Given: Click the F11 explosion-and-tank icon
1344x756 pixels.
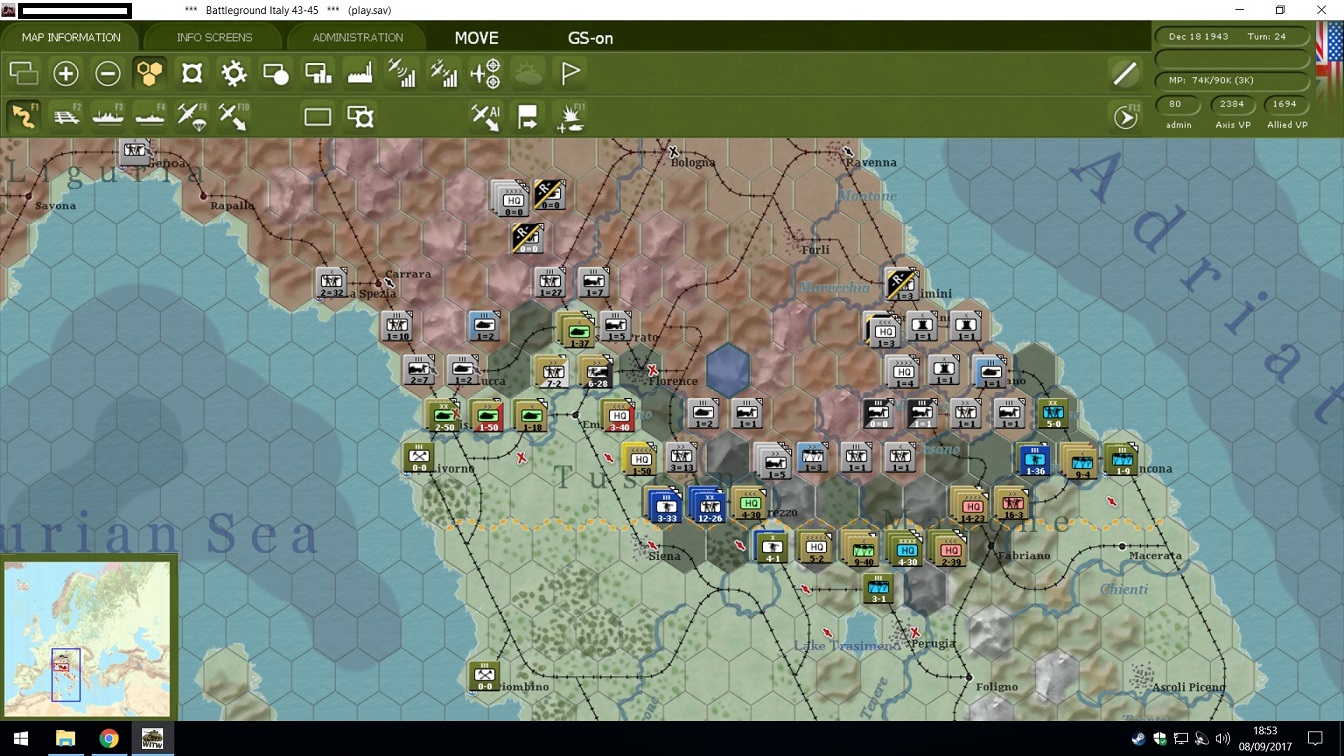Looking at the screenshot, I should pos(570,117).
